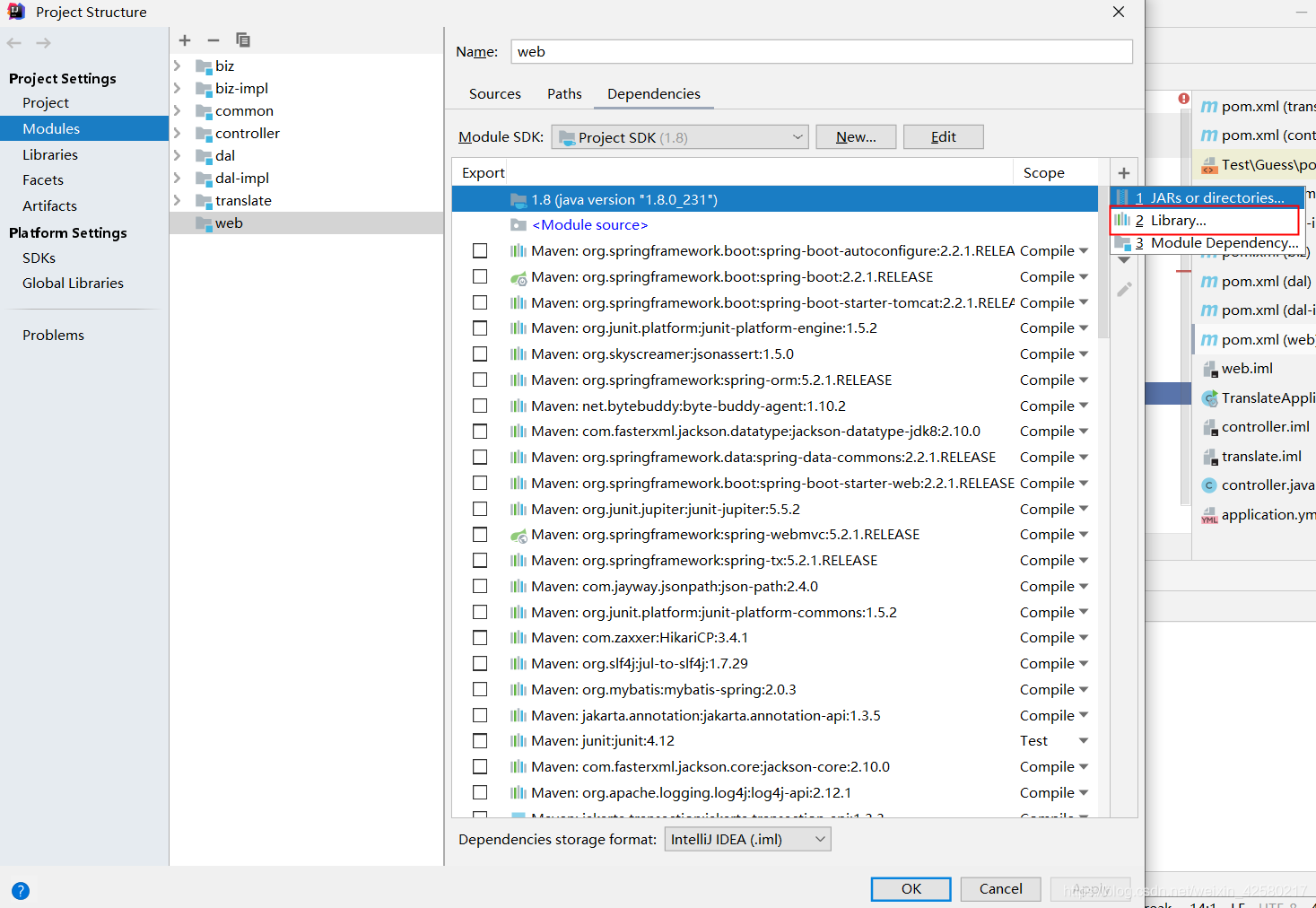The height and width of the screenshot is (908, 1316).
Task: Click the move-down arrow in dependencies panel
Action: (x=1124, y=258)
